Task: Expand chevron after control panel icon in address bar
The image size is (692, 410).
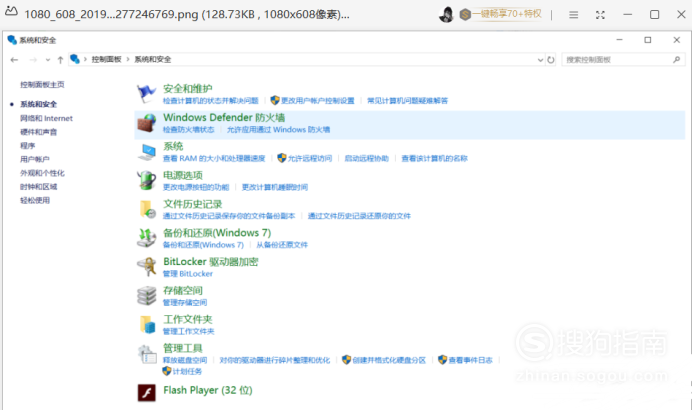Action: (x=85, y=59)
